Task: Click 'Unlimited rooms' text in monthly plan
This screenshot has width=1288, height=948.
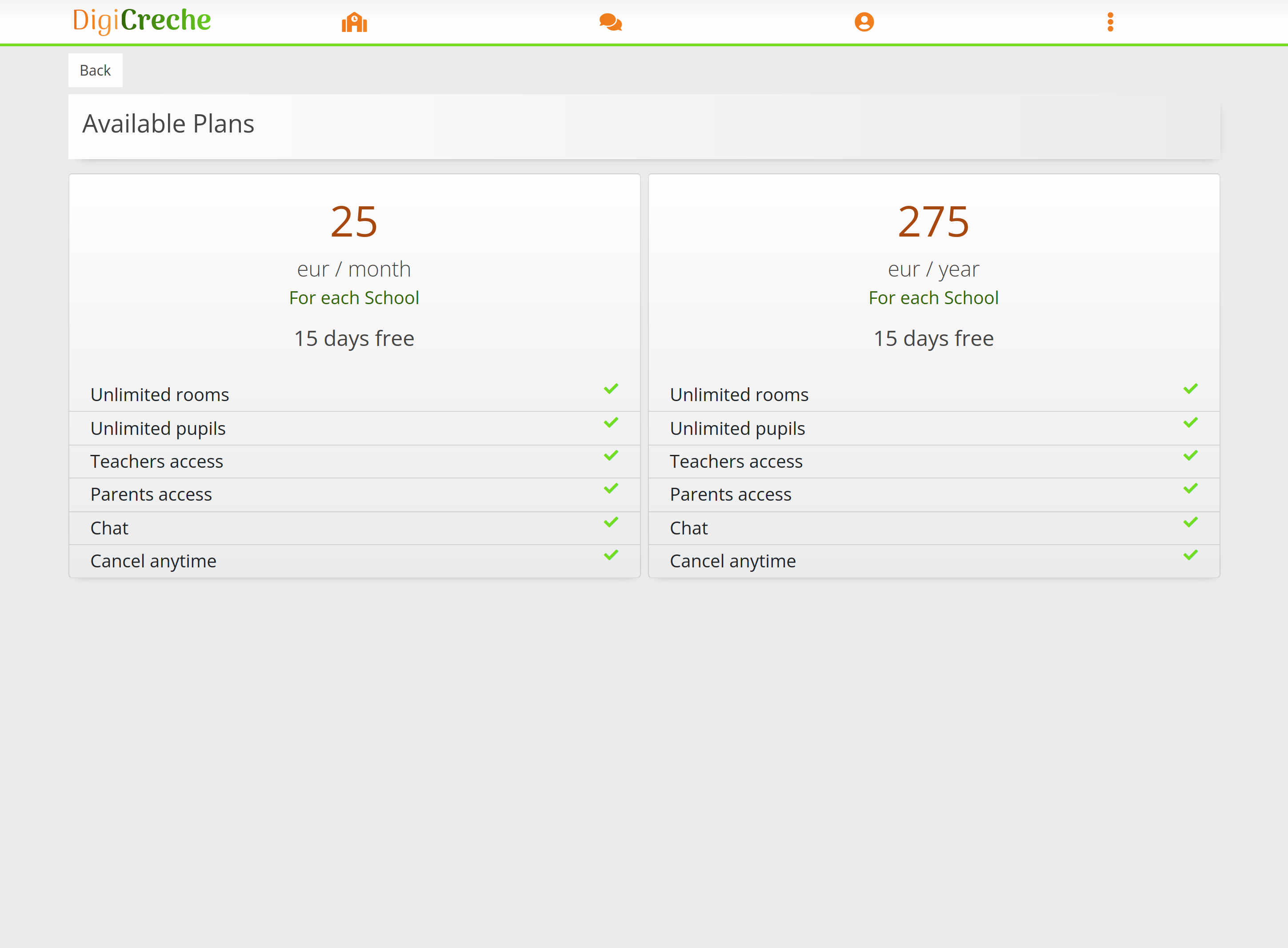Action: (160, 395)
